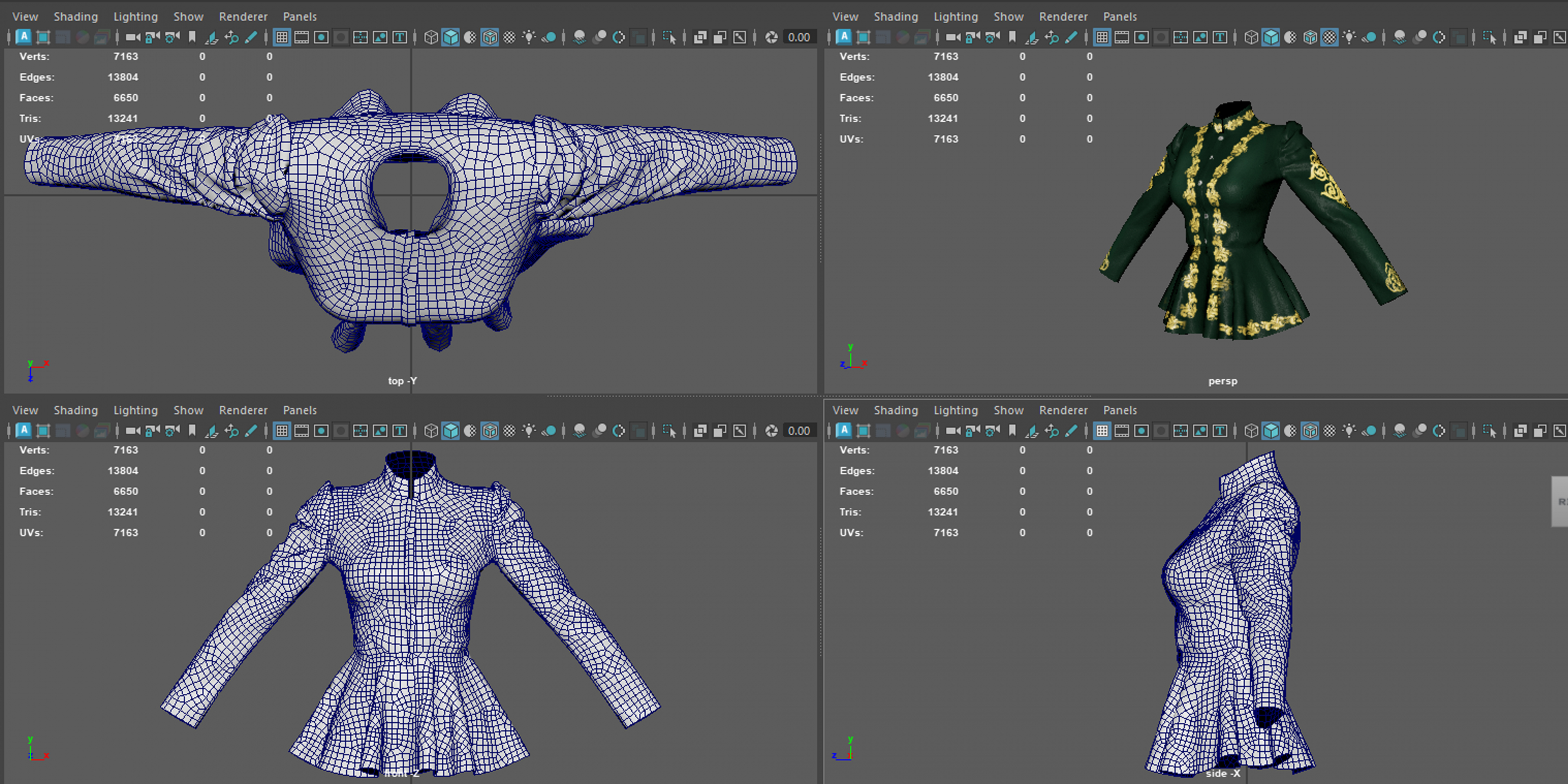Image resolution: width=1568 pixels, height=784 pixels.
Task: Click Shadows icon in side panel toolbar
Action: (1369, 431)
